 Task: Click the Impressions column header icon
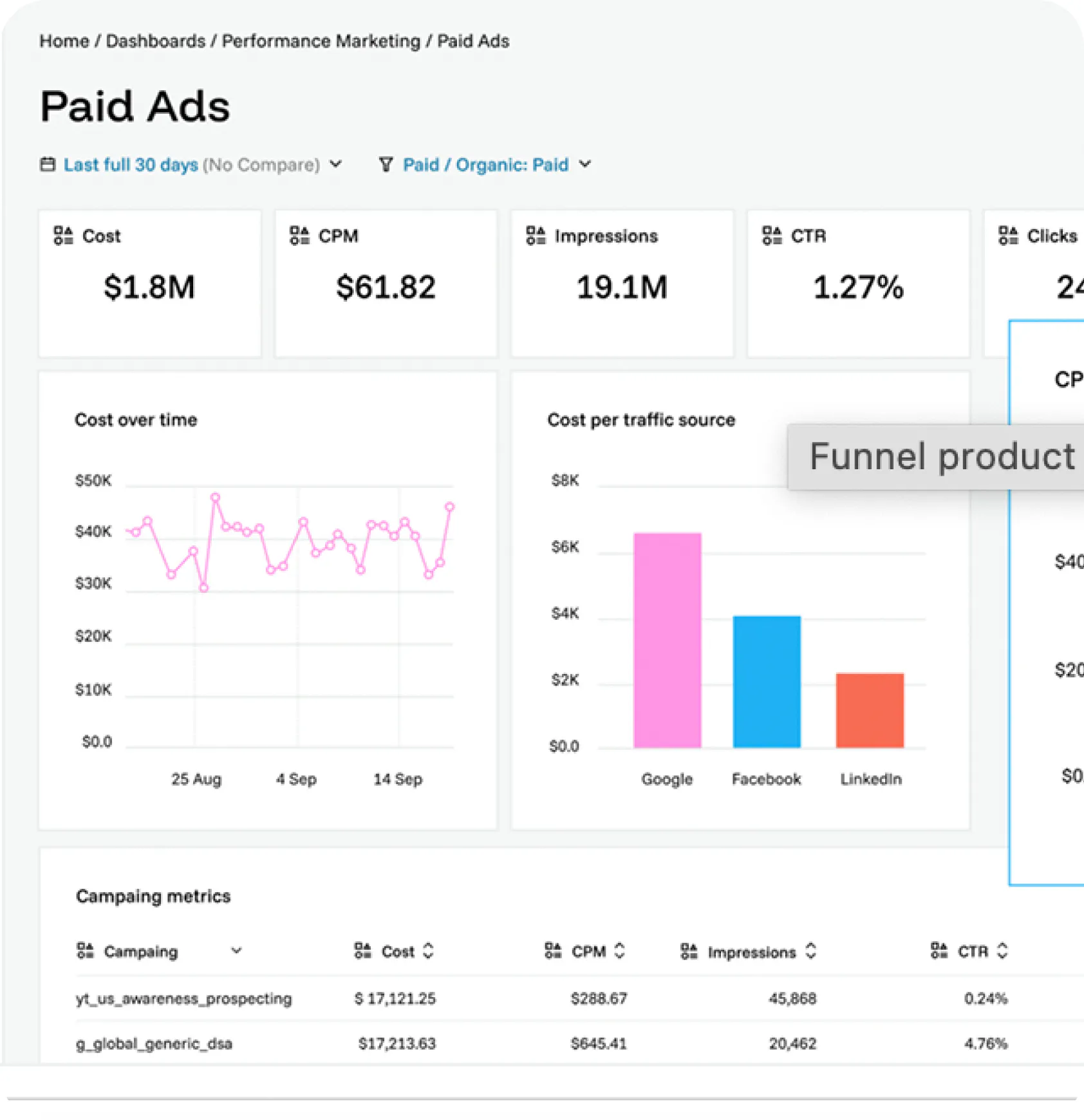pyautogui.click(x=689, y=951)
